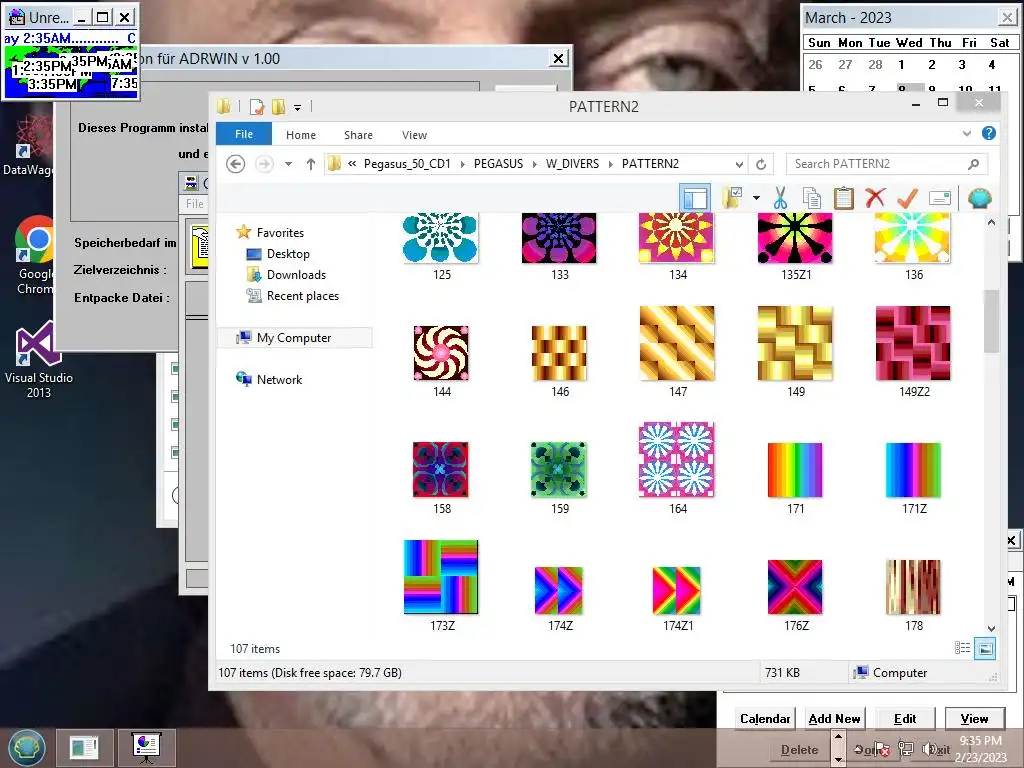Open the File ribbon tab
Screen dimensions: 1024x768
pyautogui.click(x=244, y=134)
